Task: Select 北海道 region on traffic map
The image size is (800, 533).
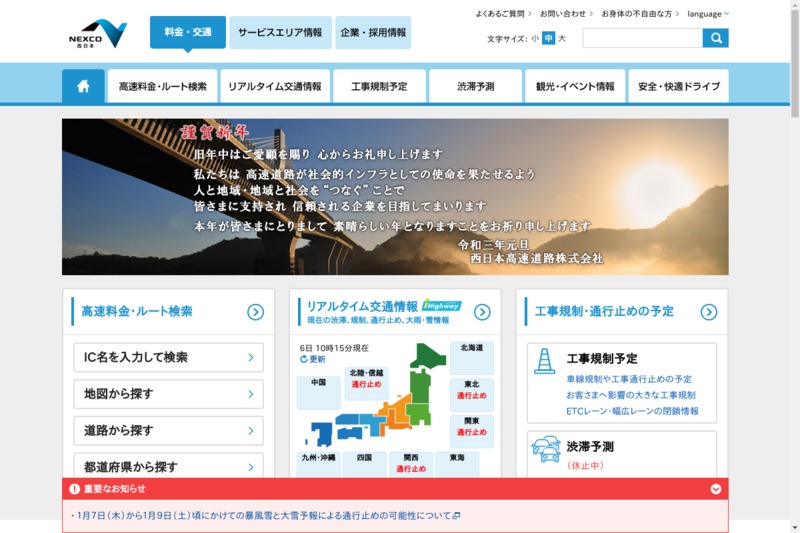Action: click(x=471, y=348)
